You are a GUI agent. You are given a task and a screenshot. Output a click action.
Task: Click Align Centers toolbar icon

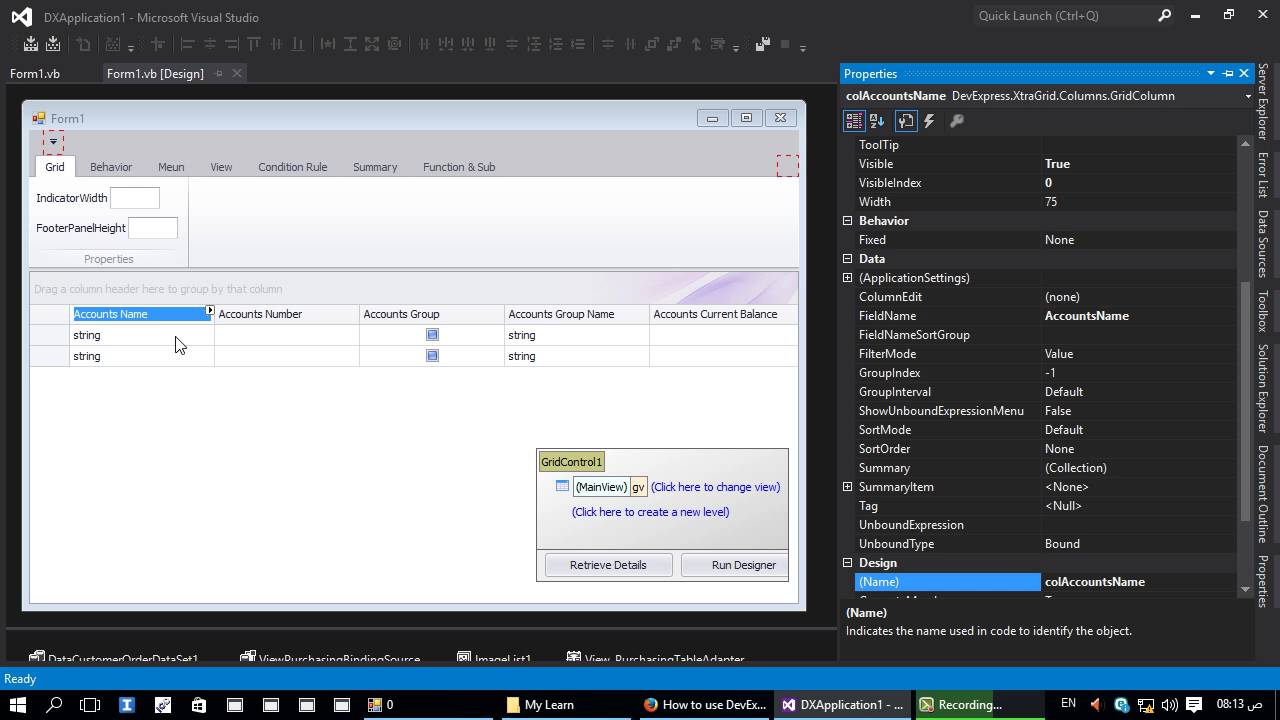click(210, 44)
